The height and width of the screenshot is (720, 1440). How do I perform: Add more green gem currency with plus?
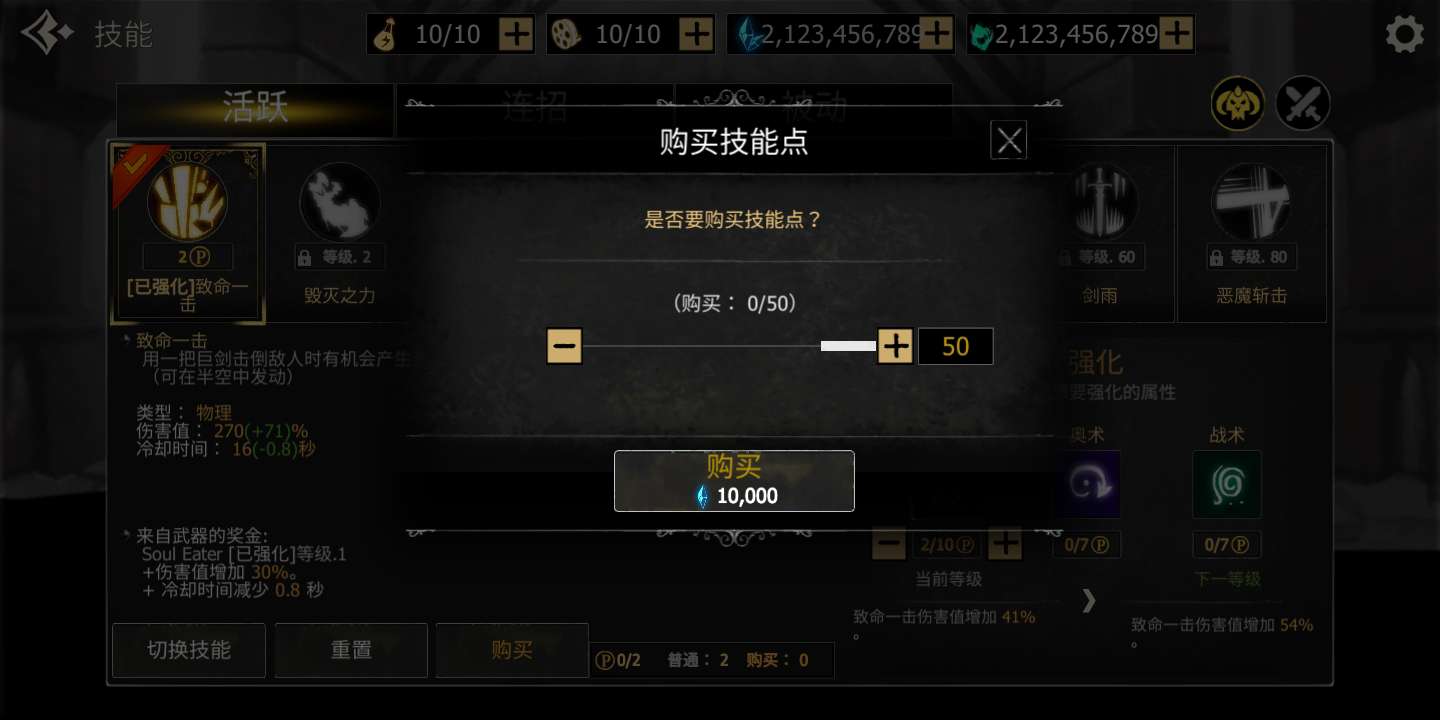coord(1176,34)
